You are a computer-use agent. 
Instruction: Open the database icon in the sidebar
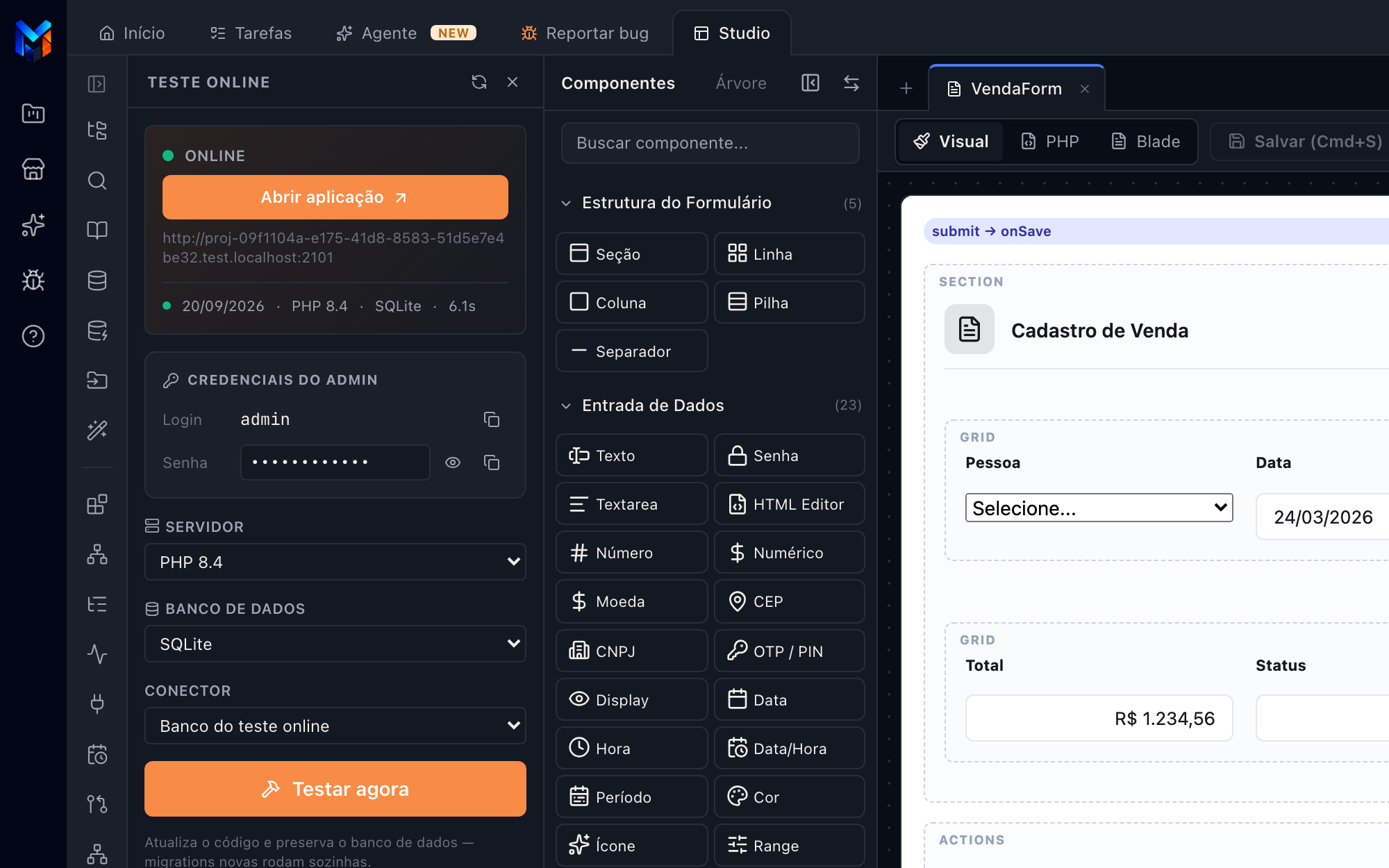click(x=97, y=281)
